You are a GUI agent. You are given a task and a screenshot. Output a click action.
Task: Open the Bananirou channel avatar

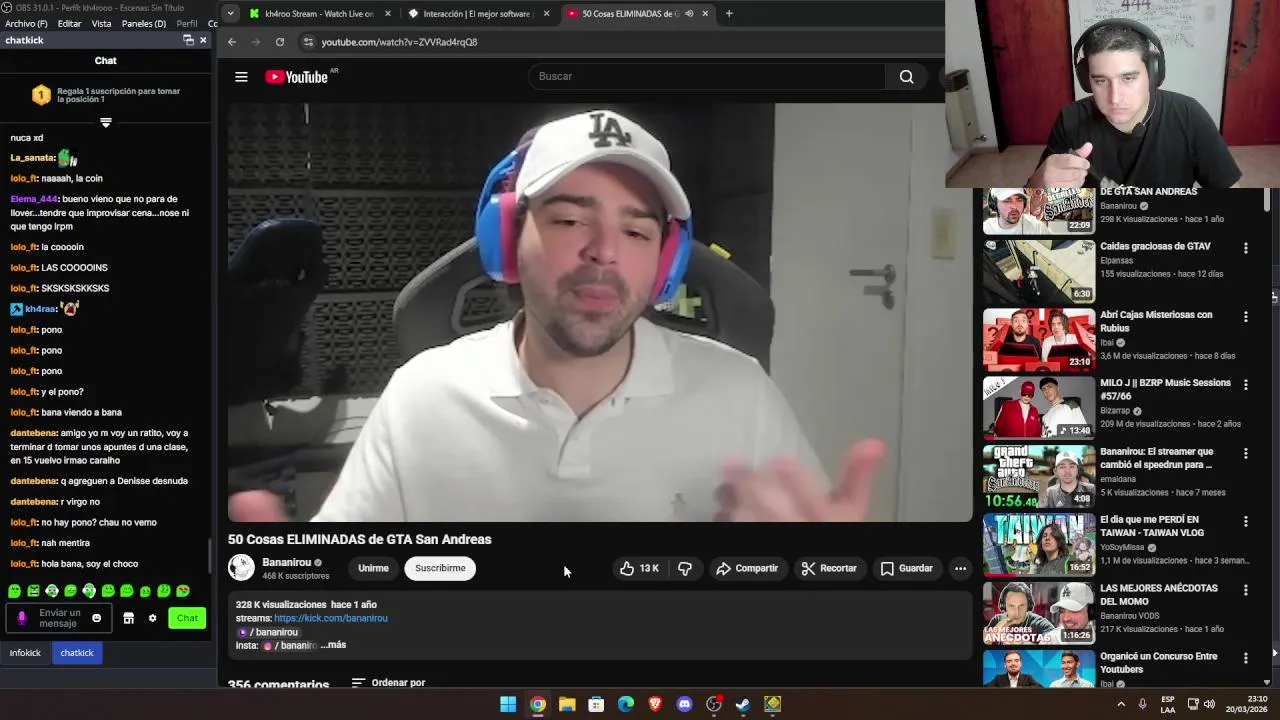pos(241,568)
